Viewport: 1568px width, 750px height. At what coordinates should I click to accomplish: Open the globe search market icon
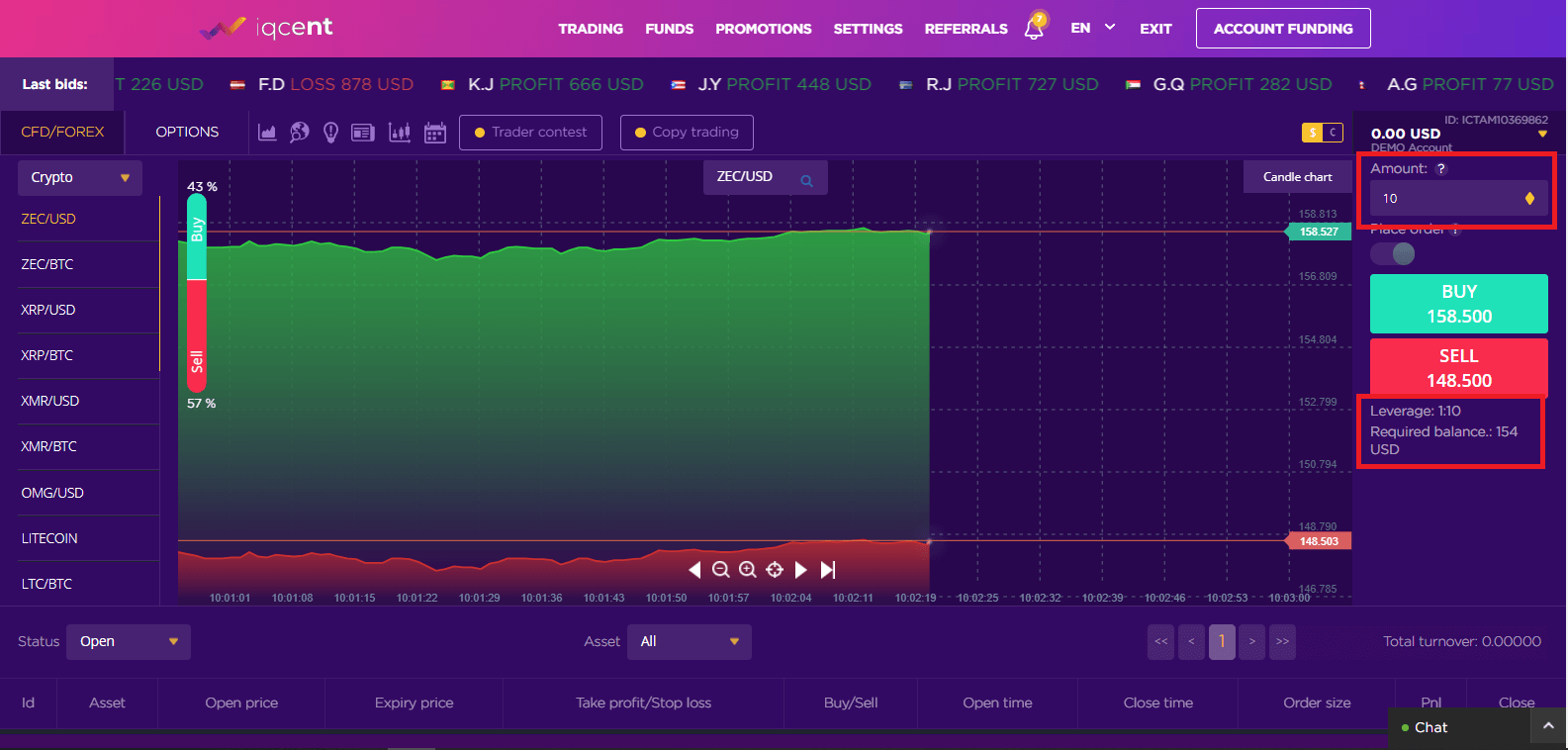(x=299, y=132)
